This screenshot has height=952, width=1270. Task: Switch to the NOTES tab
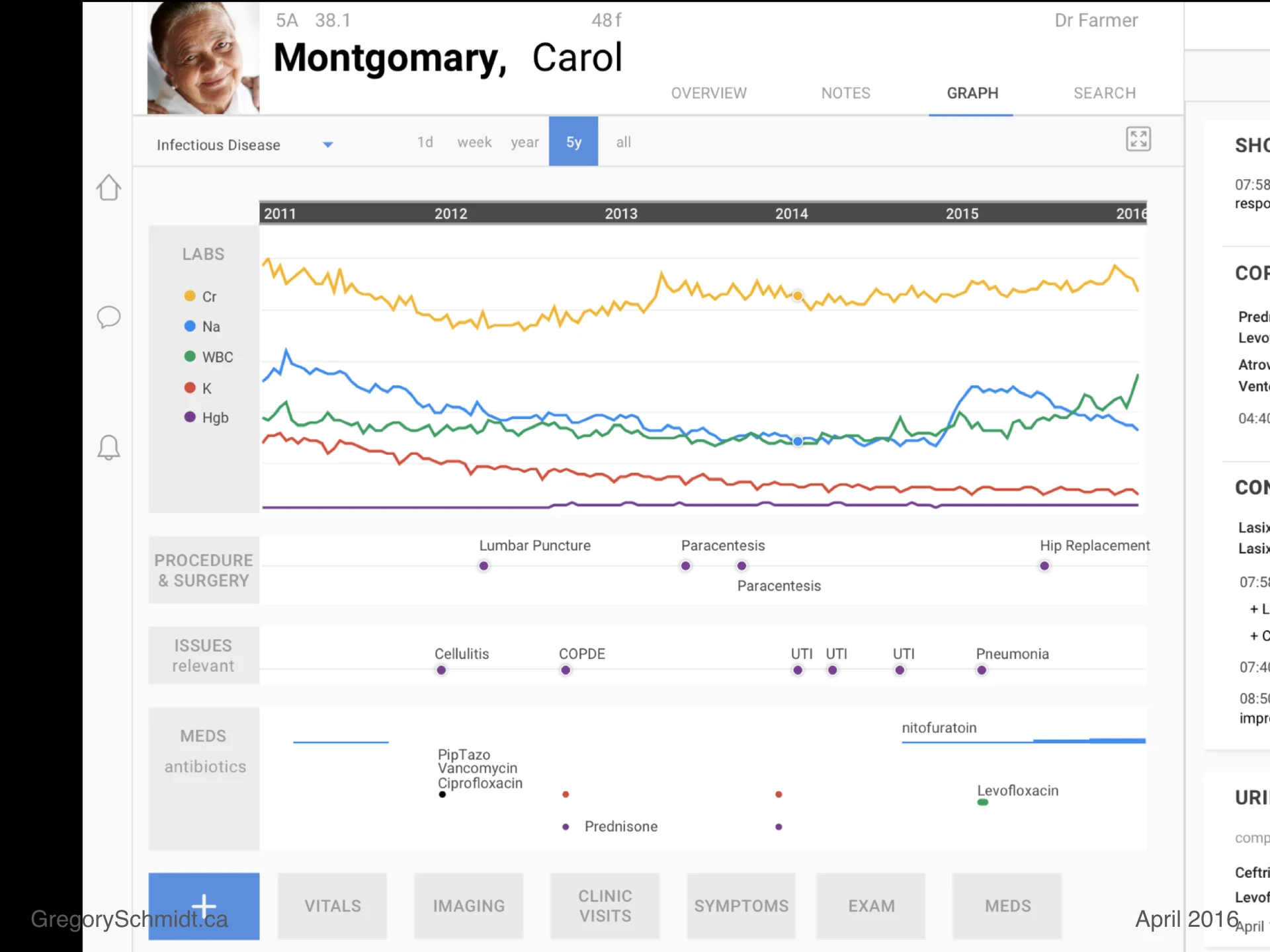tap(845, 93)
